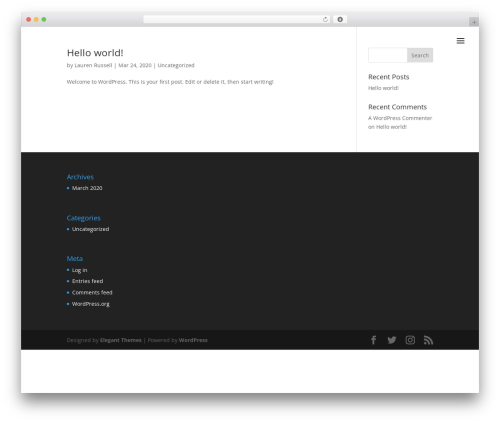Click the Twitter icon in the footer

(392, 340)
